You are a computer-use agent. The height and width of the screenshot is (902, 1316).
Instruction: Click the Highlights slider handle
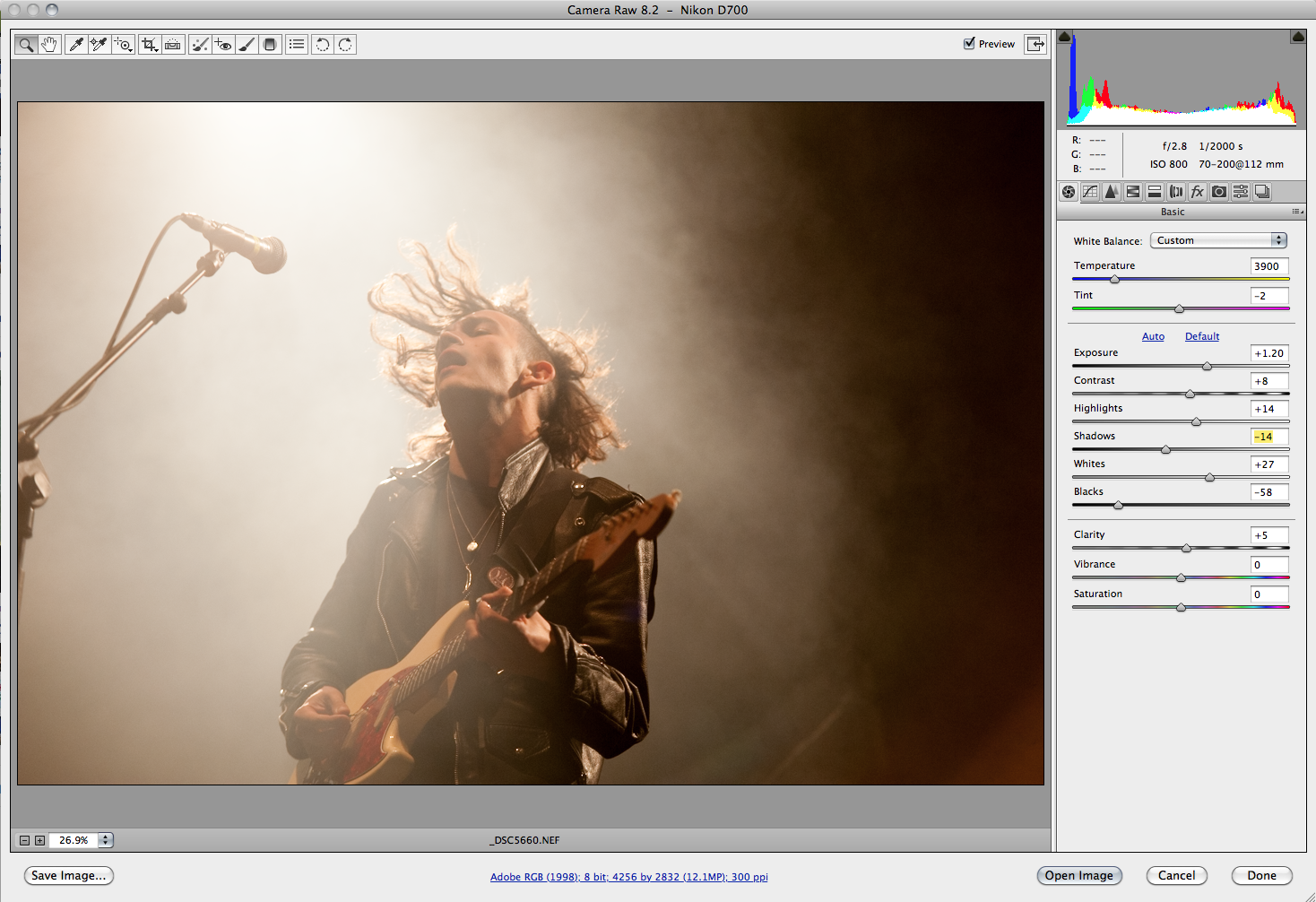[1196, 421]
